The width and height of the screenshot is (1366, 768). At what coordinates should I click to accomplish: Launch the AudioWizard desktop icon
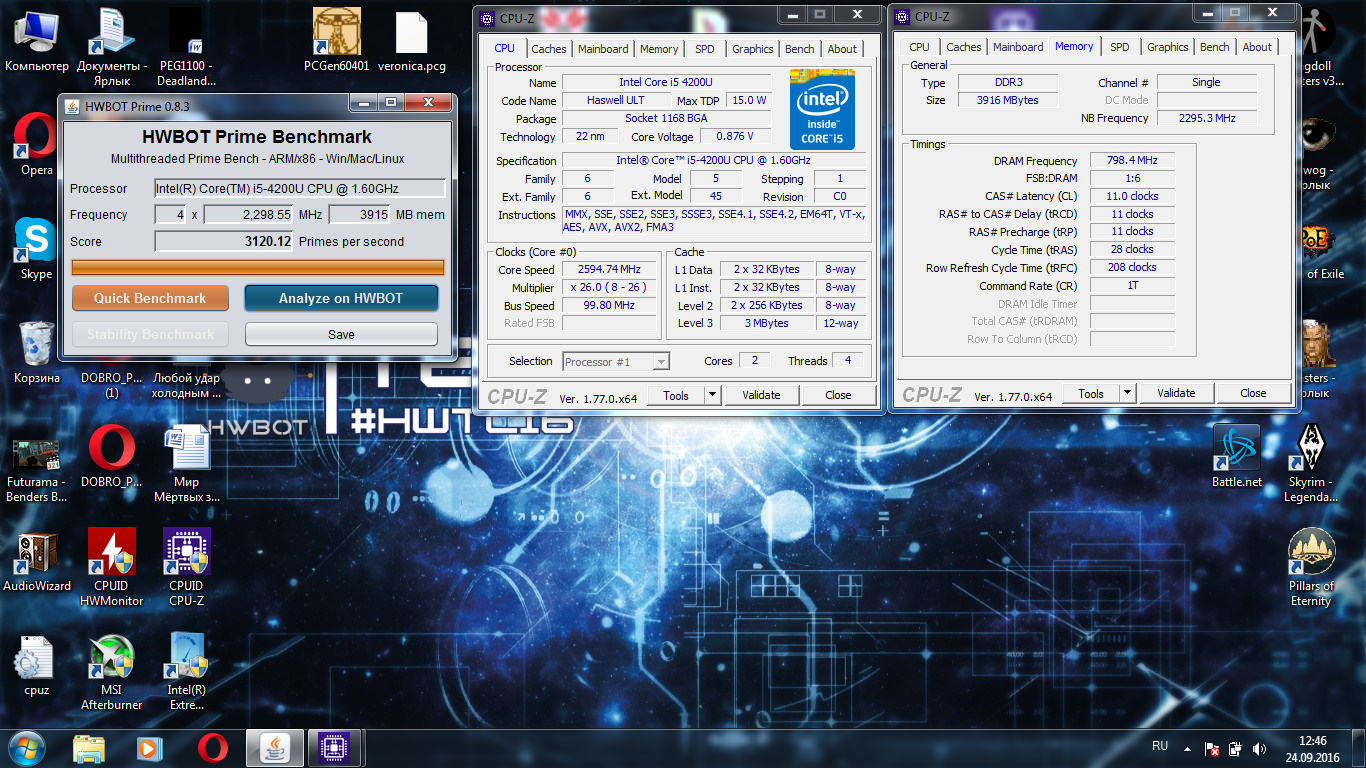click(37, 561)
